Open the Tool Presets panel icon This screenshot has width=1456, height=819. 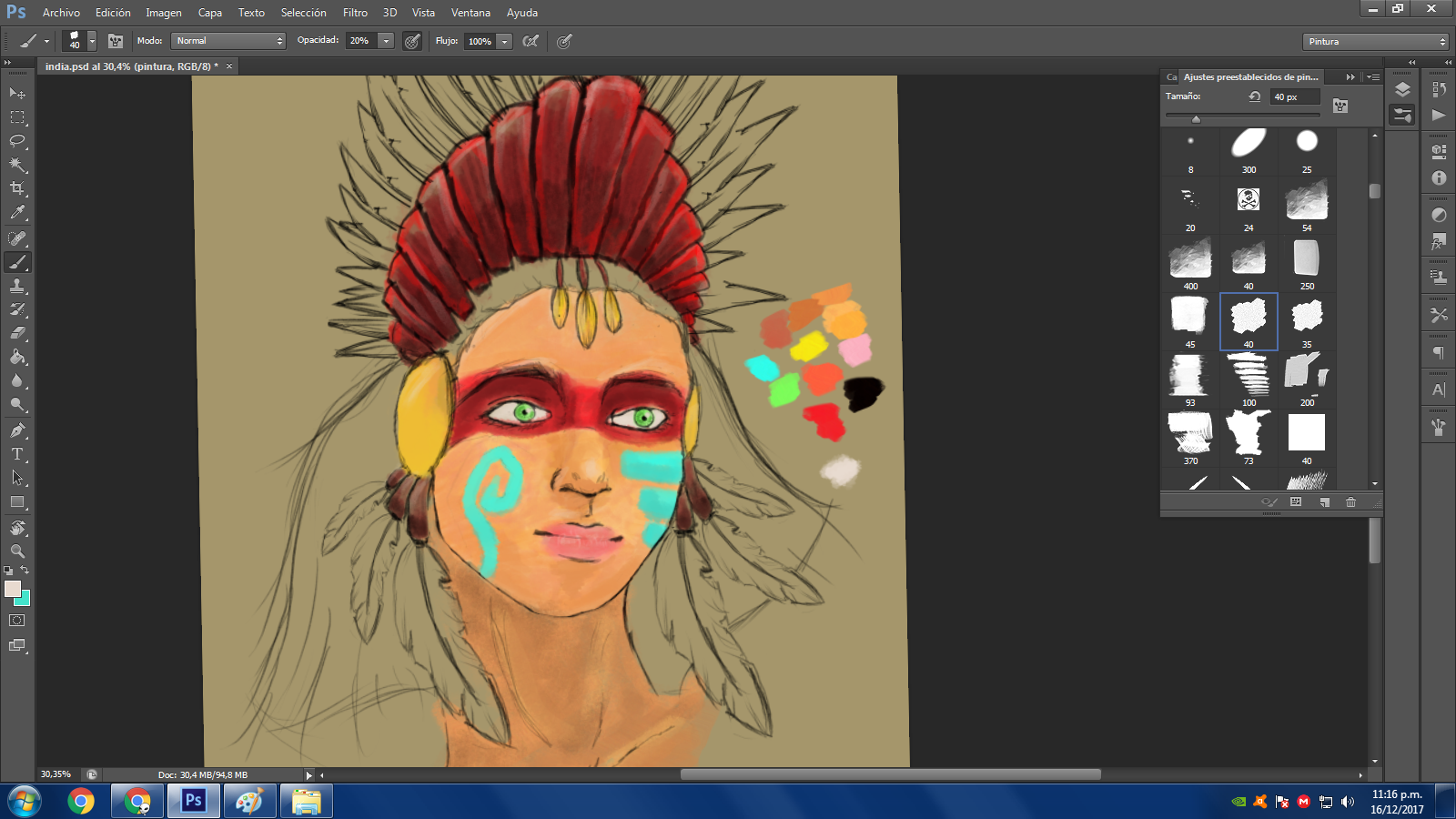(x=1439, y=315)
